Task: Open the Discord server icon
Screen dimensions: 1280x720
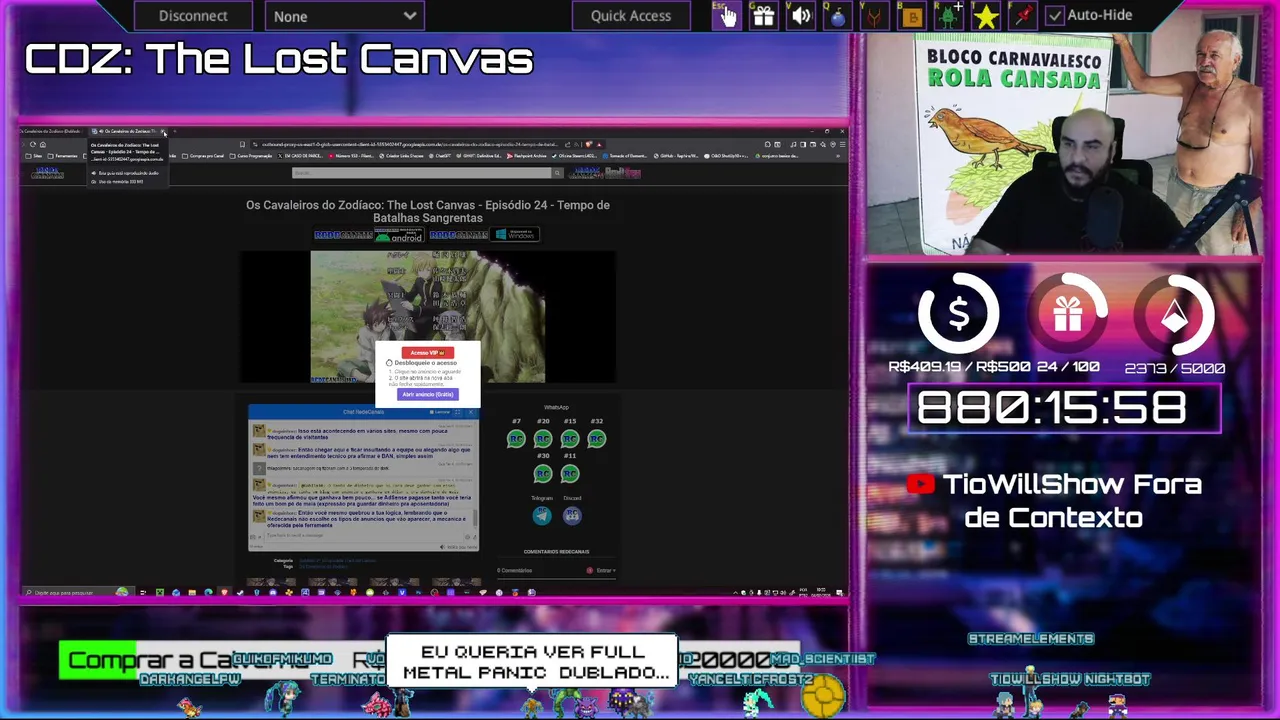Action: pyautogui.click(x=572, y=515)
